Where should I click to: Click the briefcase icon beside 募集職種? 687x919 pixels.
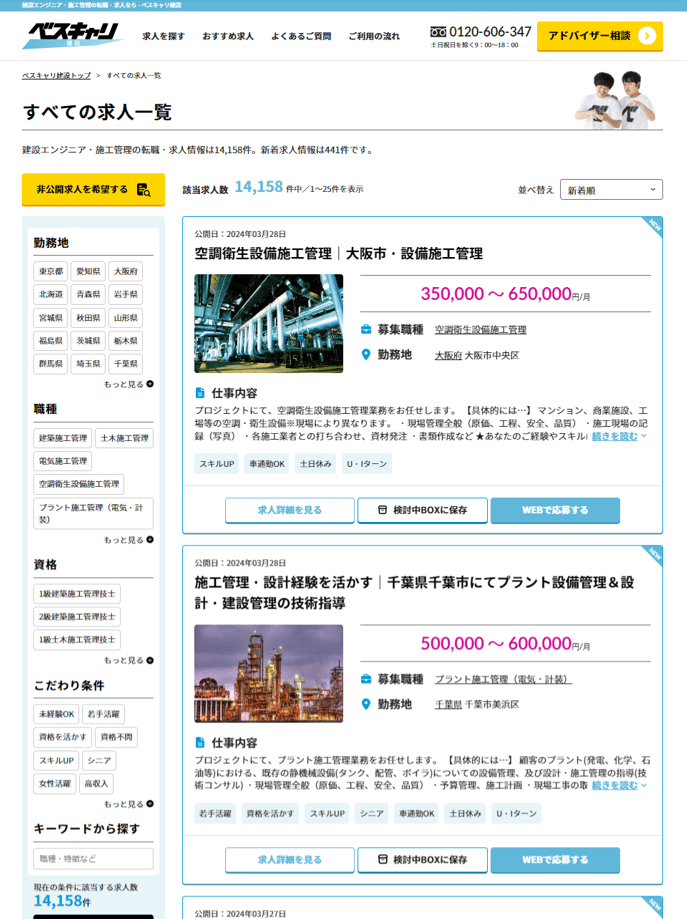coord(366,329)
